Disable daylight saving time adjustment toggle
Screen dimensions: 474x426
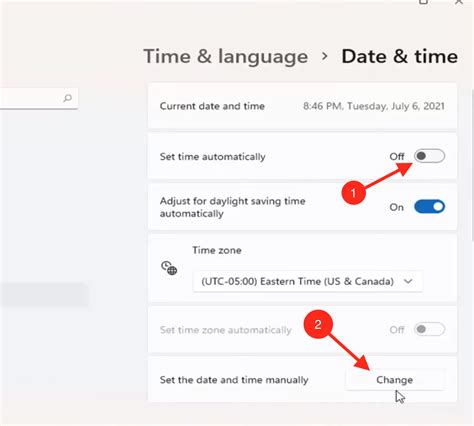(429, 207)
